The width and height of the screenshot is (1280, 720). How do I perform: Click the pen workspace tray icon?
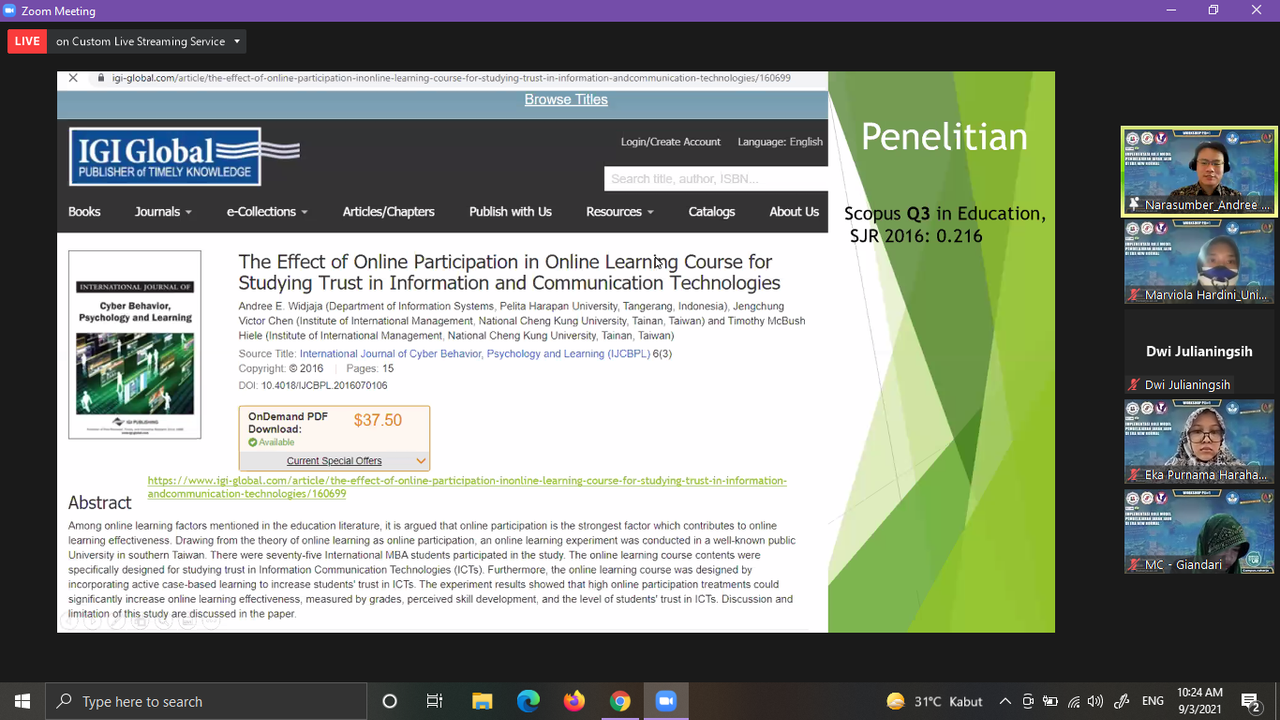(1122, 701)
